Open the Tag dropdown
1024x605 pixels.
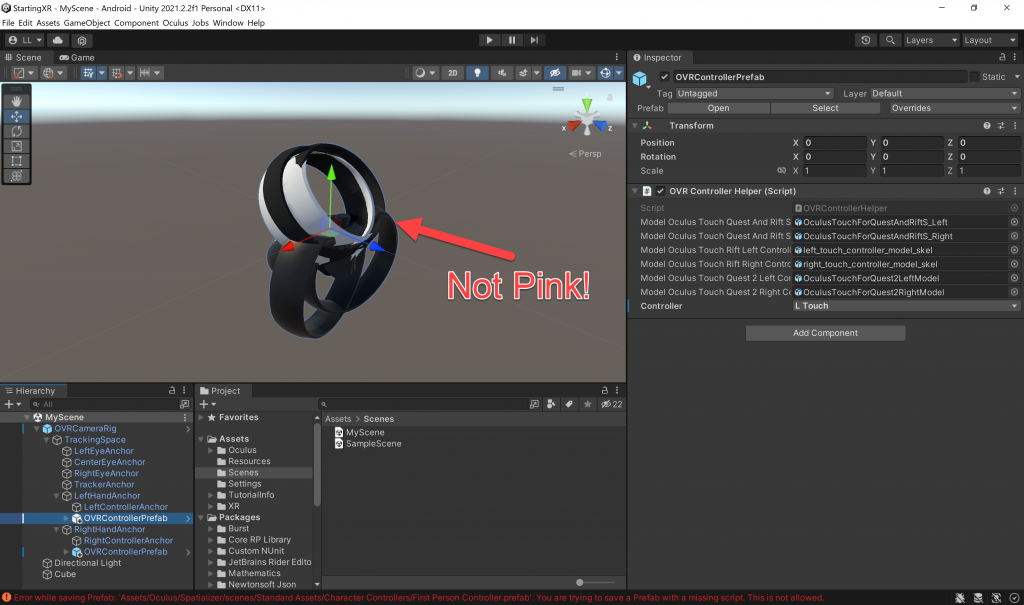pyautogui.click(x=754, y=93)
